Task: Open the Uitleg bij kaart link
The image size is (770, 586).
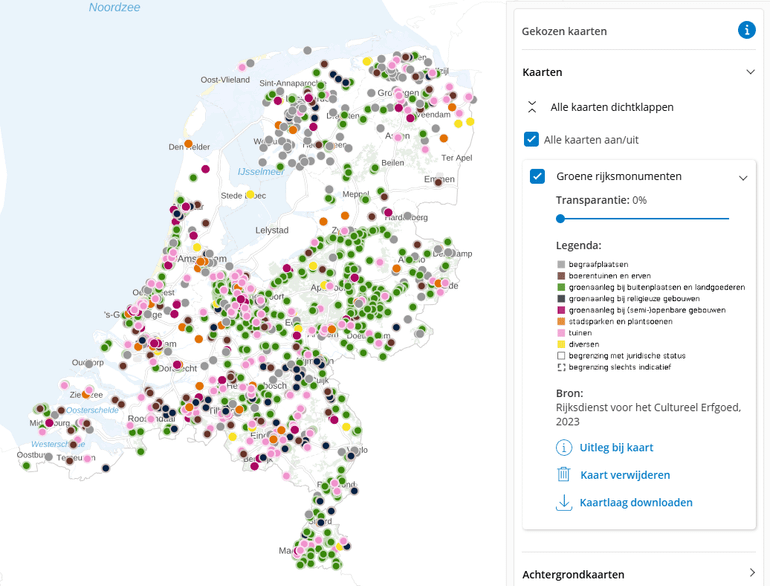Action: point(616,447)
